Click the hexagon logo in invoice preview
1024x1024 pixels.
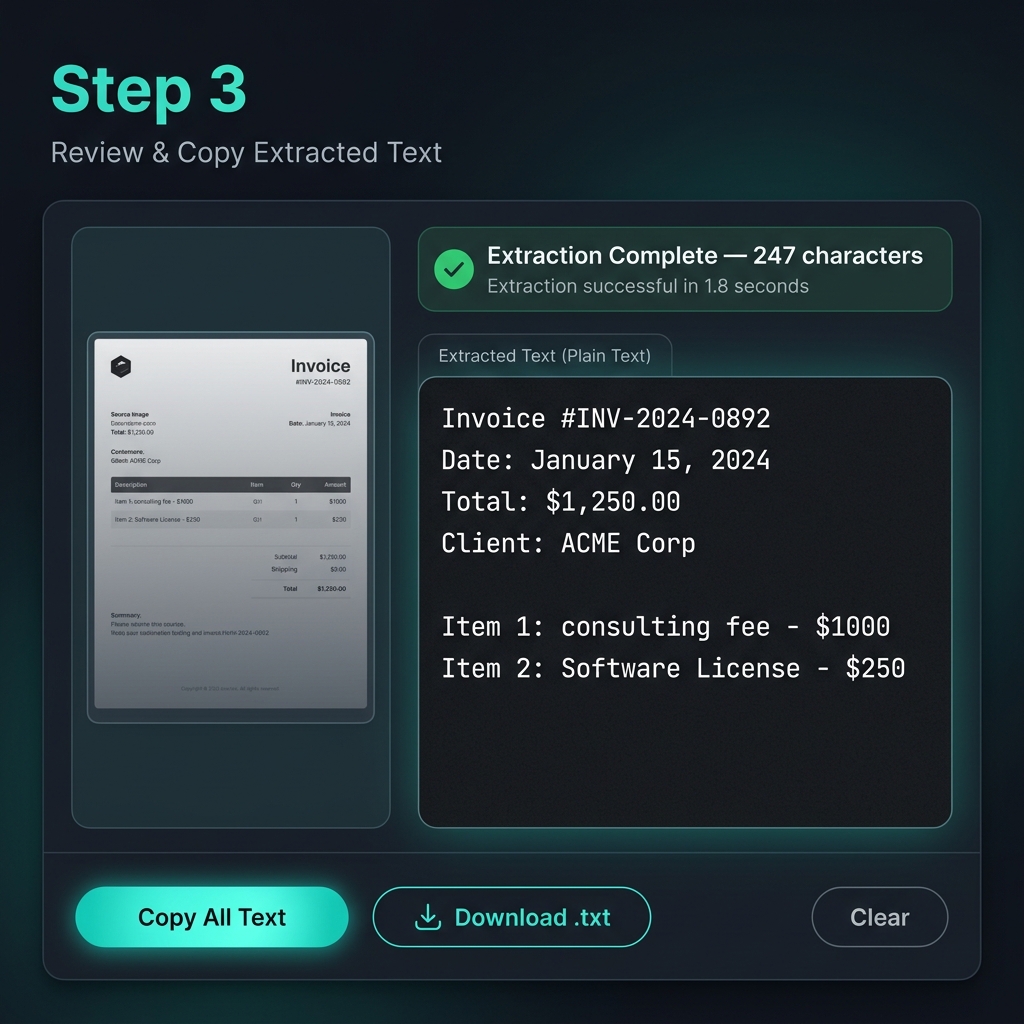121,366
